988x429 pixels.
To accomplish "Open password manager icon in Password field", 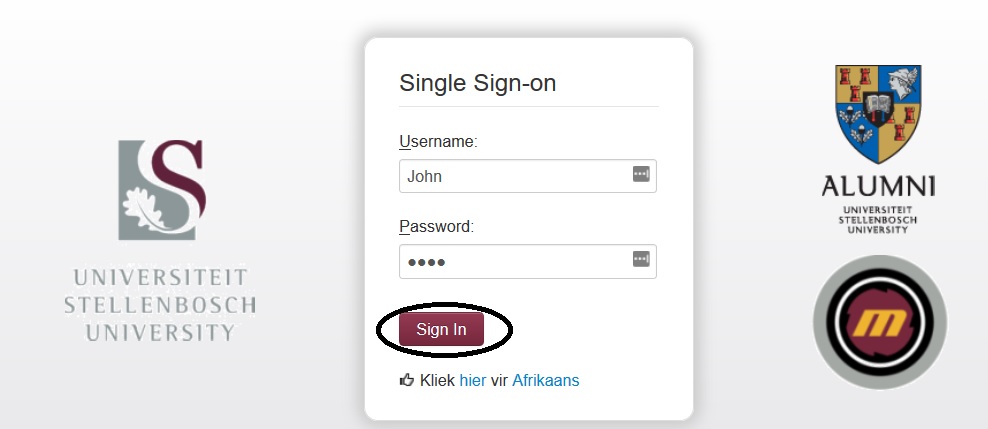I will pyautogui.click(x=641, y=260).
